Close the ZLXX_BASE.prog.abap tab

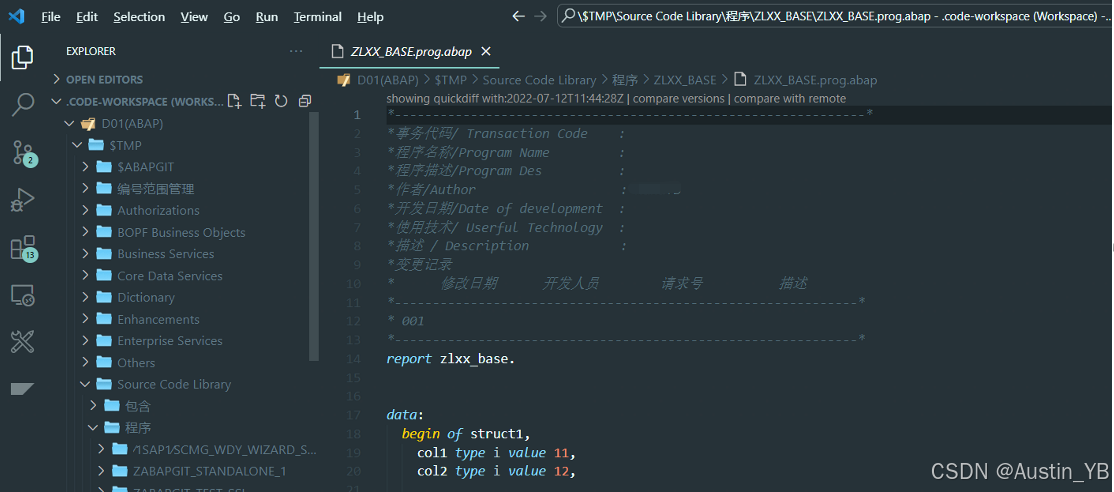[x=486, y=52]
